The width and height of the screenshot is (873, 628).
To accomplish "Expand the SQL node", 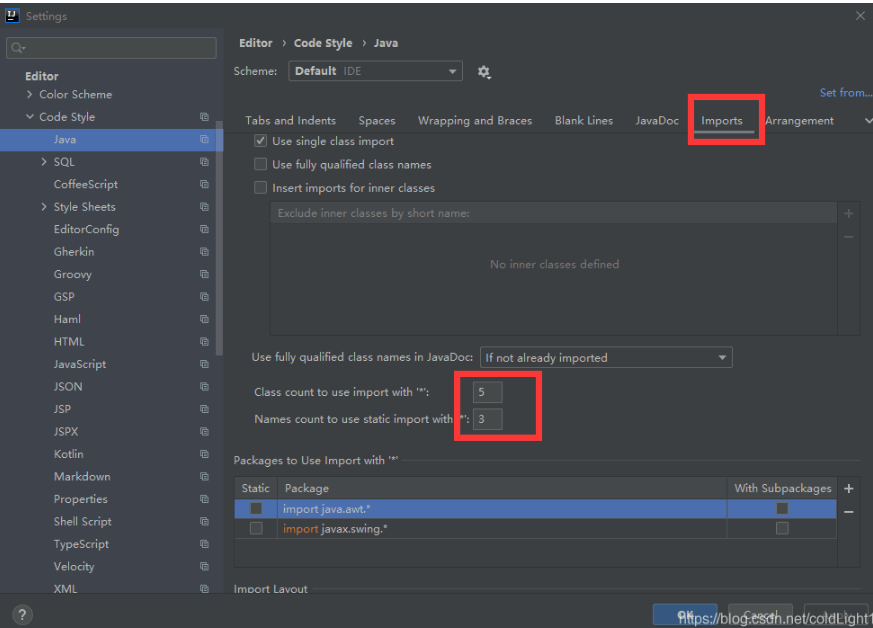I will [x=44, y=162].
